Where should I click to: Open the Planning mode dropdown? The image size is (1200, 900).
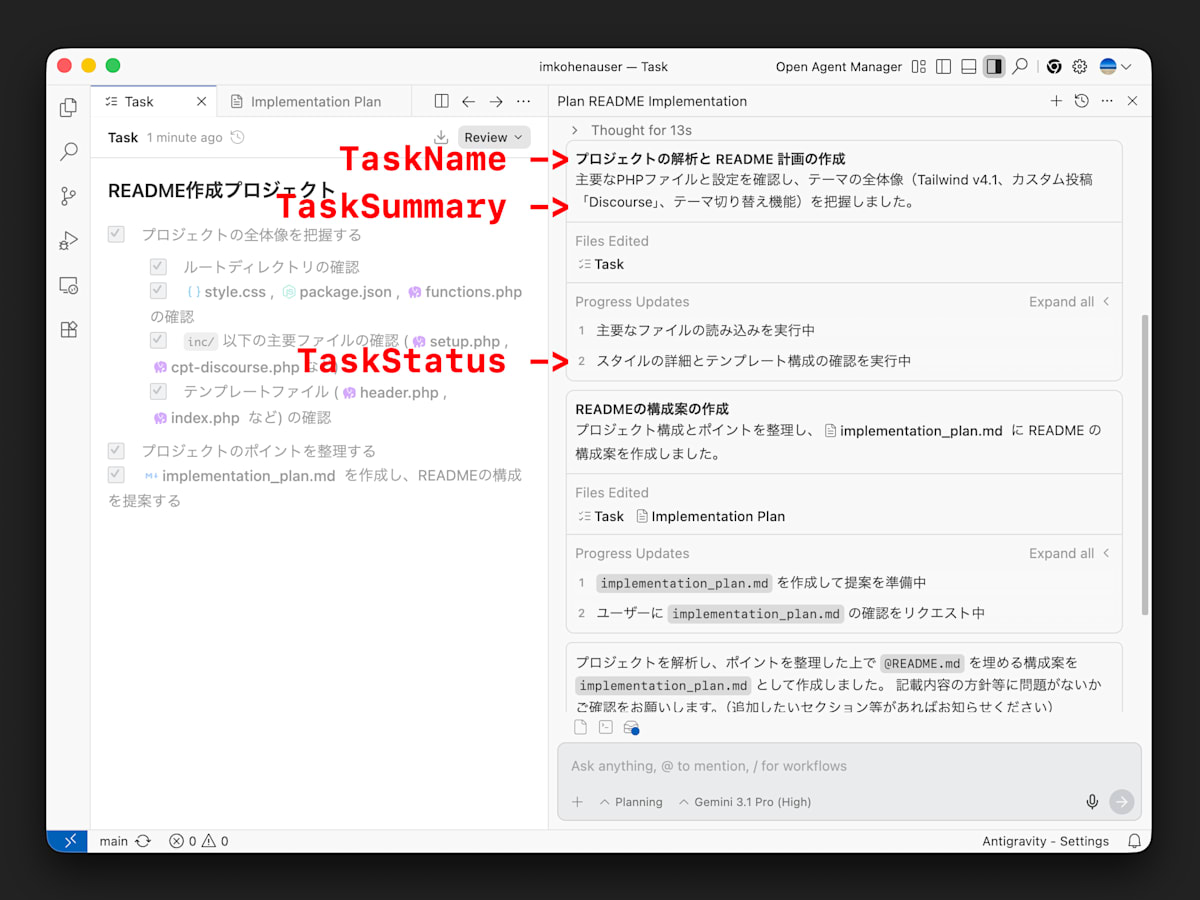631,802
